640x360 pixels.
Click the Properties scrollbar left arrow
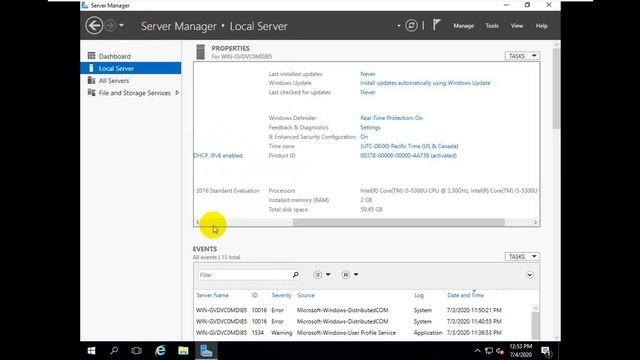198,222
